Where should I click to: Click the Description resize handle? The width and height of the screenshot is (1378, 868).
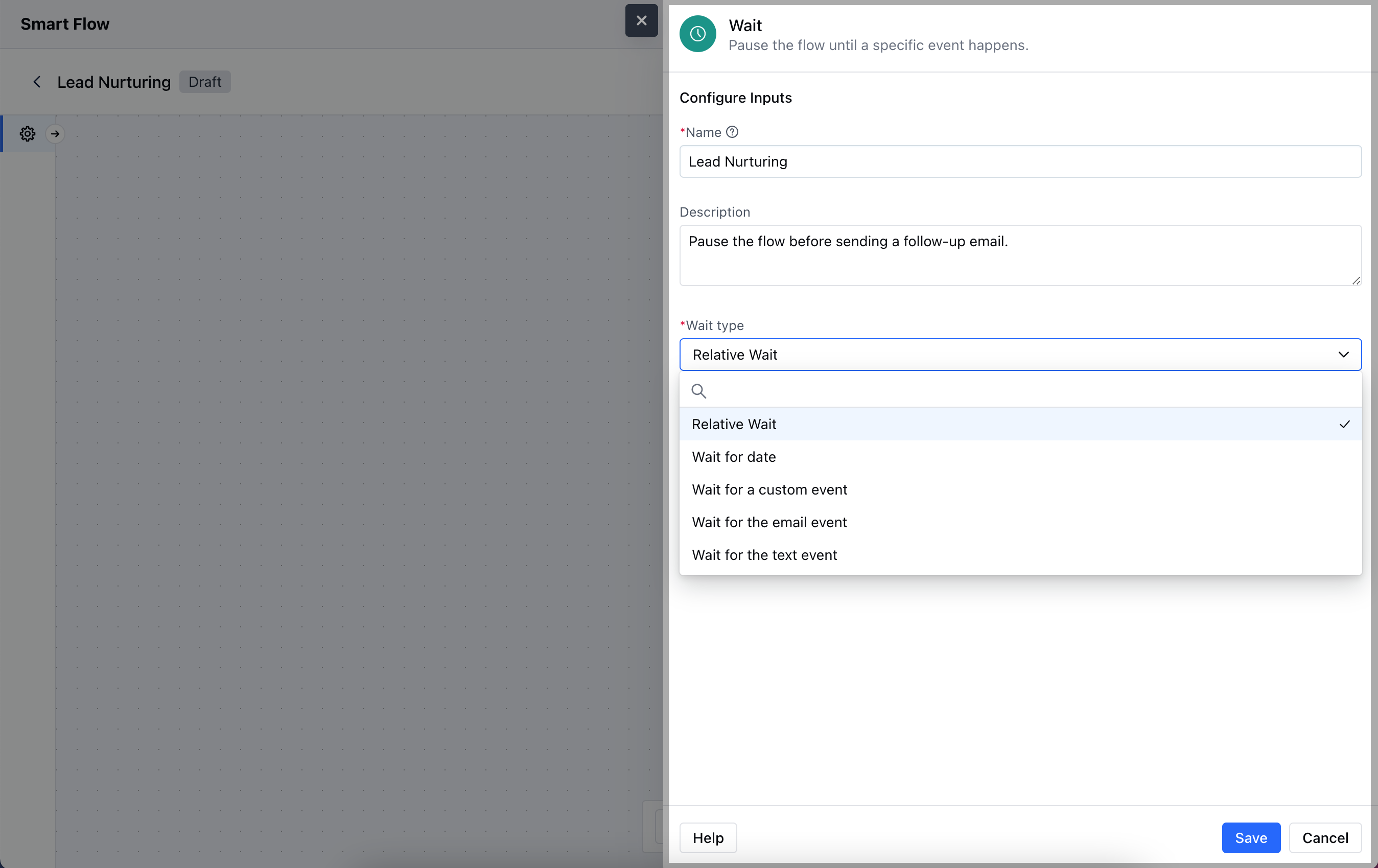[x=1356, y=280]
